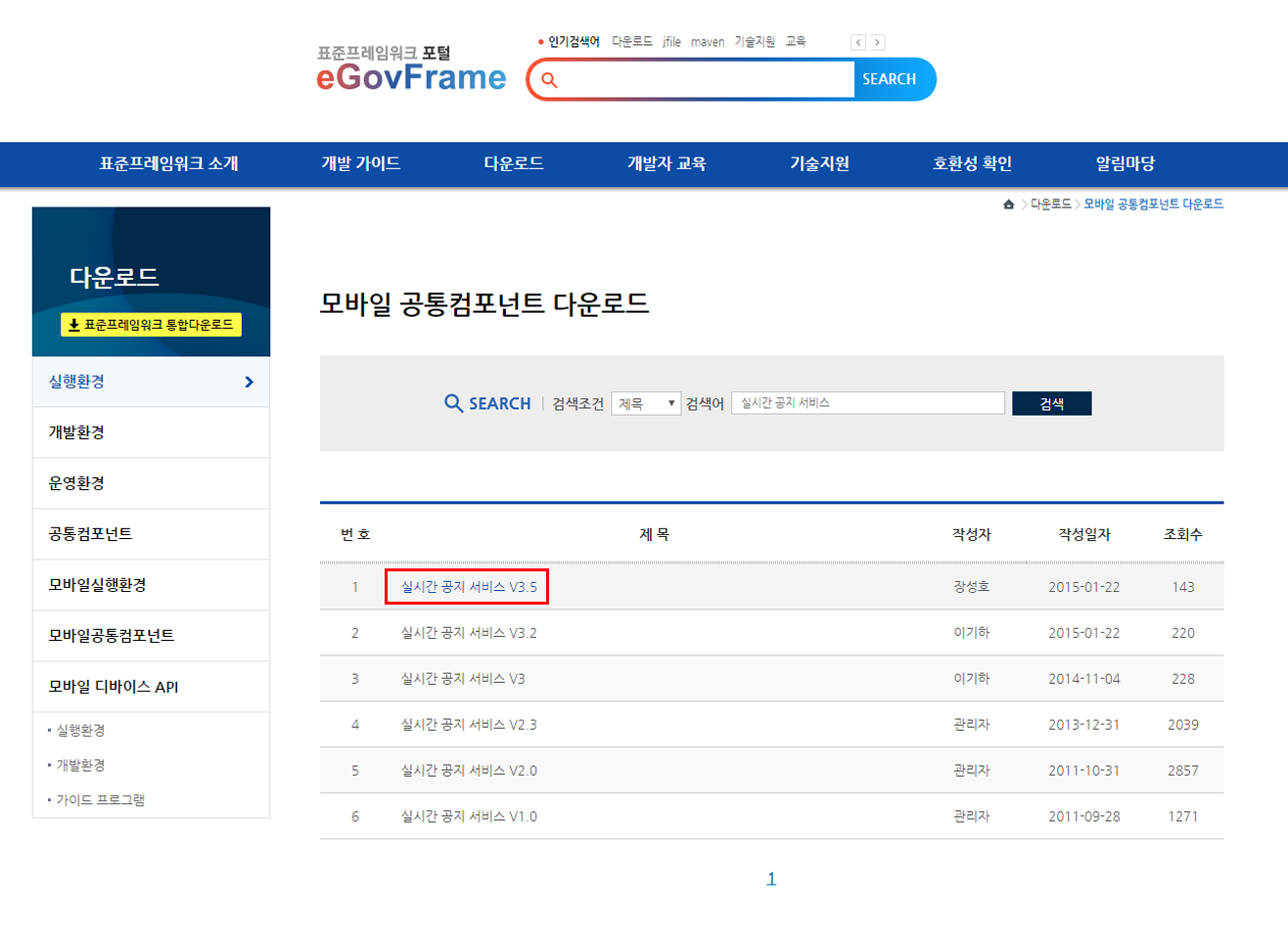
Task: Click the magnifier icon in top search bar
Action: 550,80
